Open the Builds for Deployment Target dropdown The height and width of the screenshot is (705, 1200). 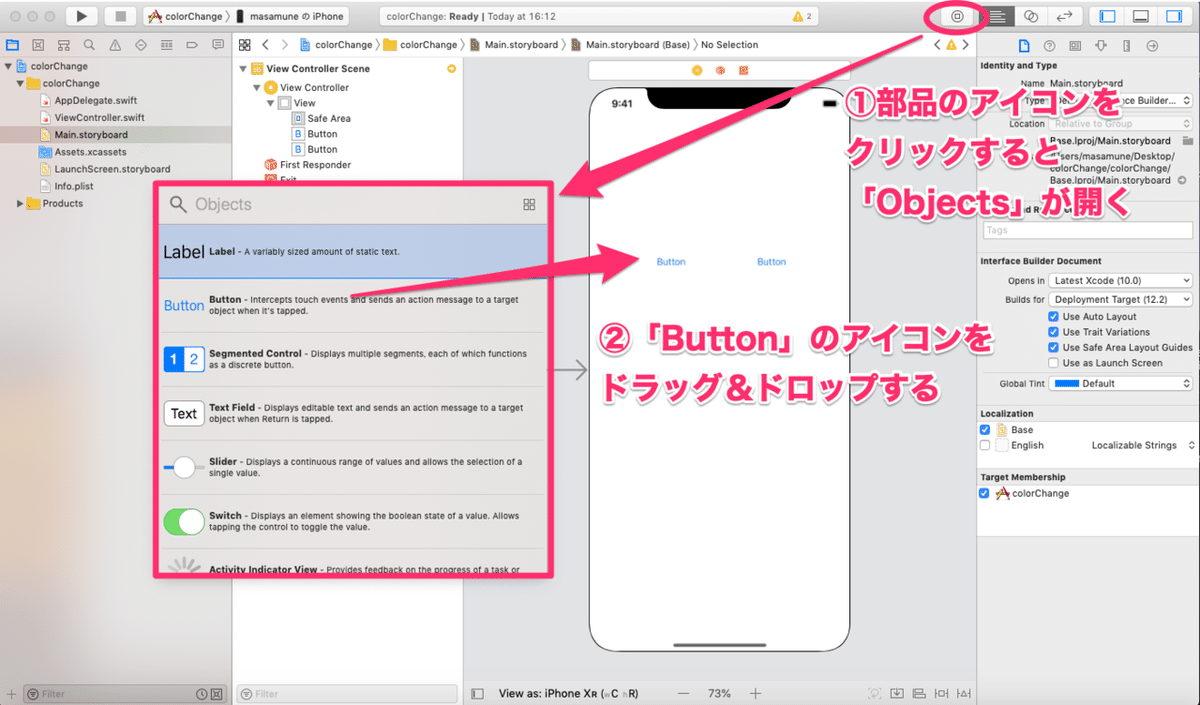[x=1121, y=299]
